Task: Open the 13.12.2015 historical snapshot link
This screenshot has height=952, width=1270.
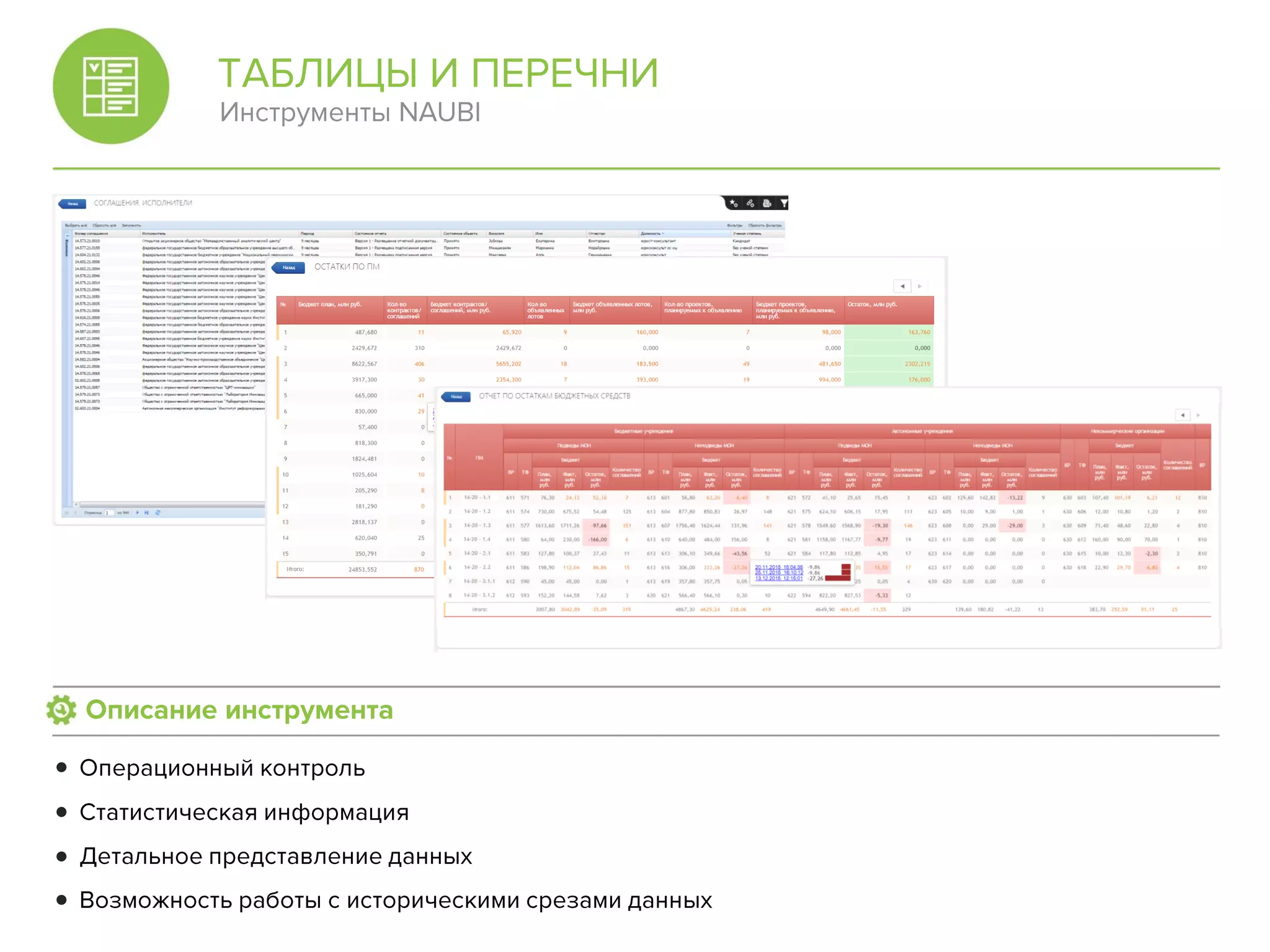Action: pos(779,578)
